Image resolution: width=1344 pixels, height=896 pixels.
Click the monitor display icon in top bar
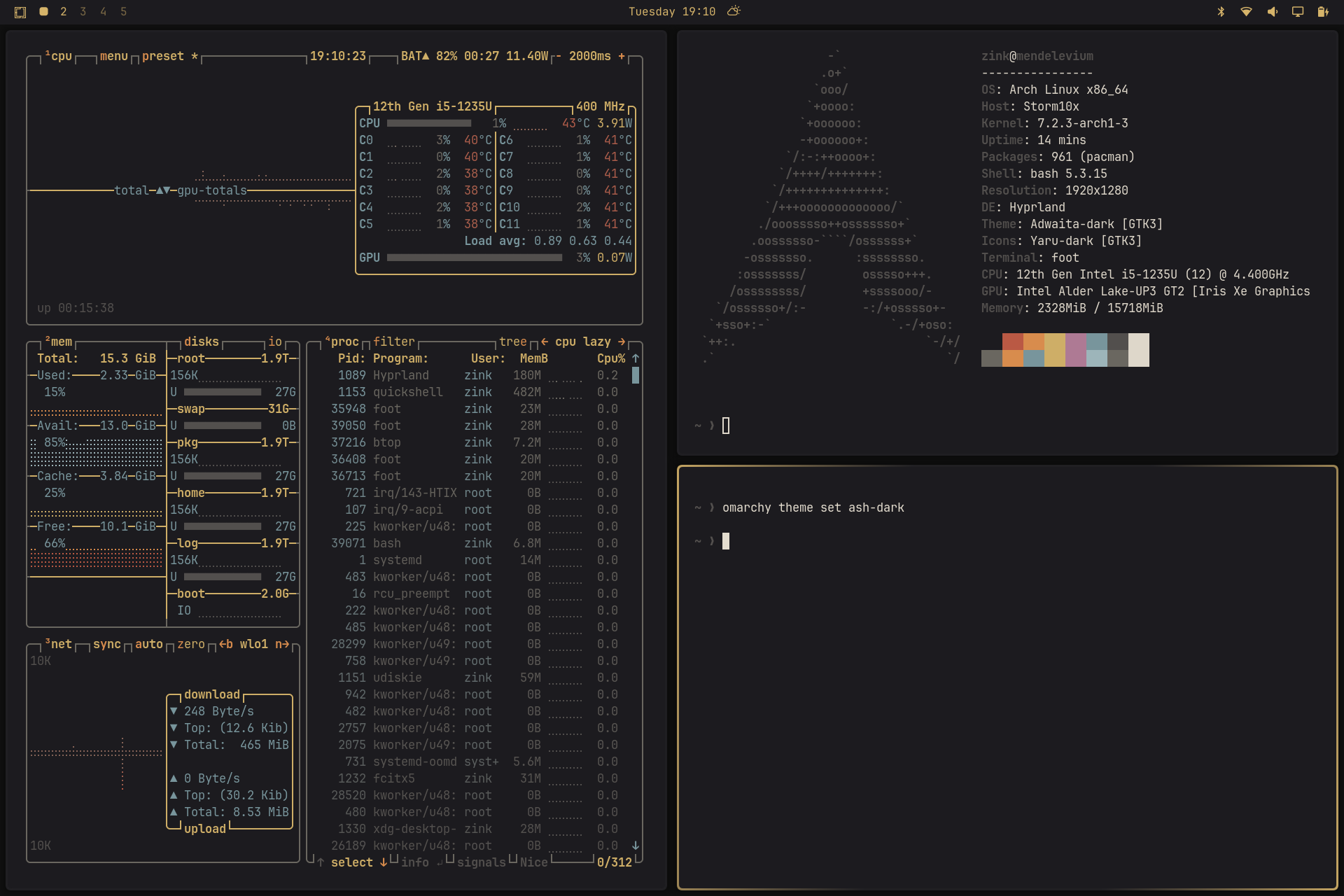click(1298, 12)
